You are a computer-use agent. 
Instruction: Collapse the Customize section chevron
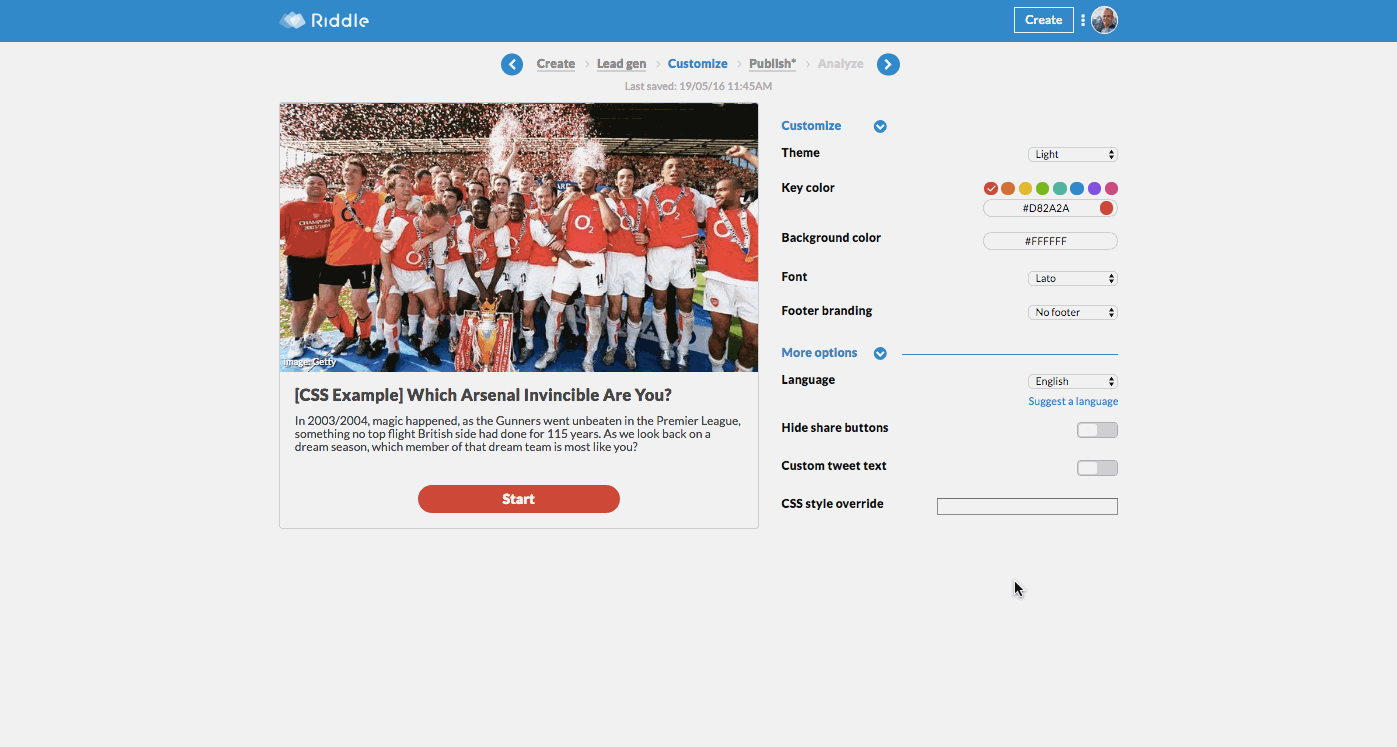[880, 127]
